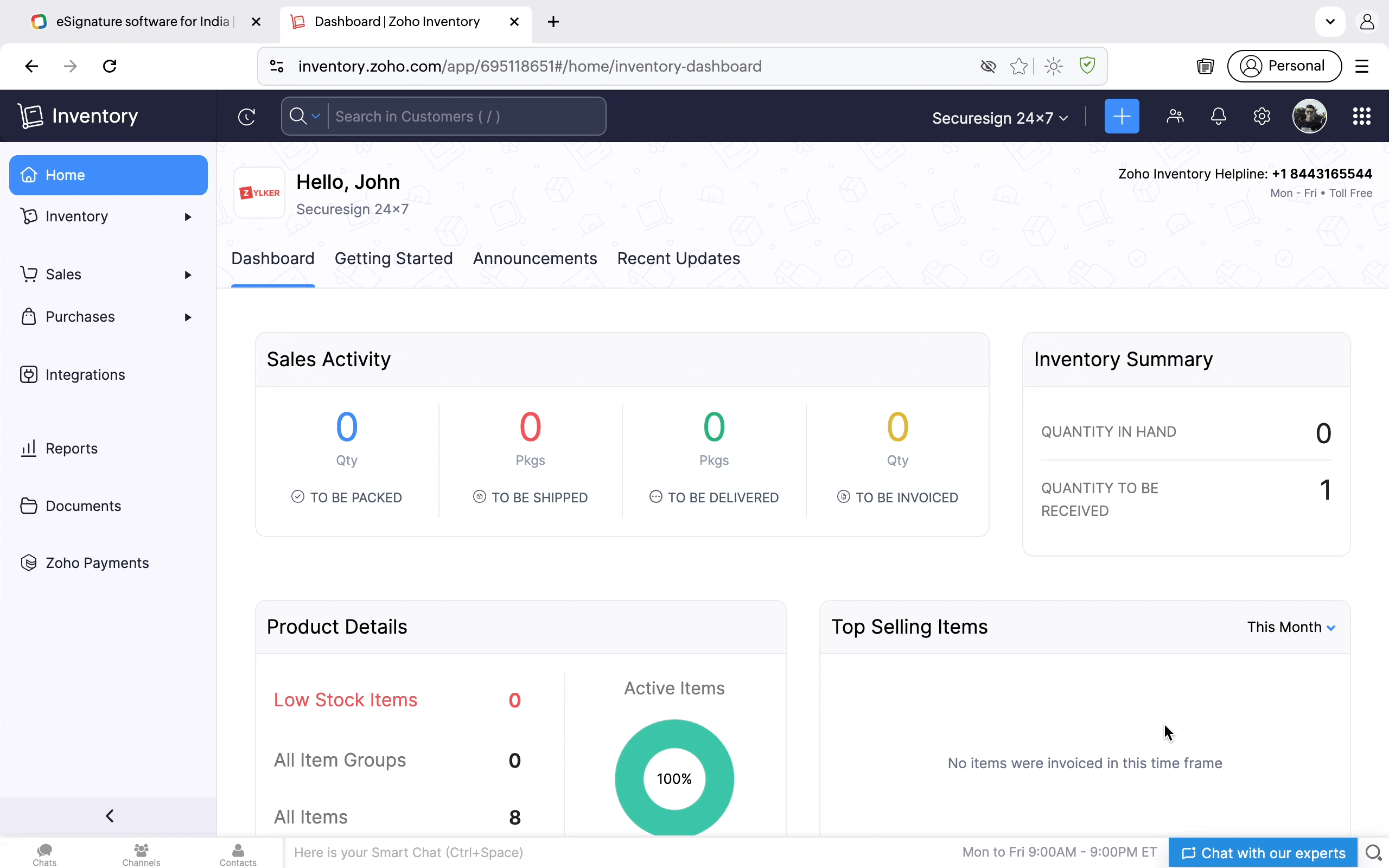Viewport: 1389px width, 868px height.
Task: Open Chats in the bottom bar
Action: coord(44,854)
